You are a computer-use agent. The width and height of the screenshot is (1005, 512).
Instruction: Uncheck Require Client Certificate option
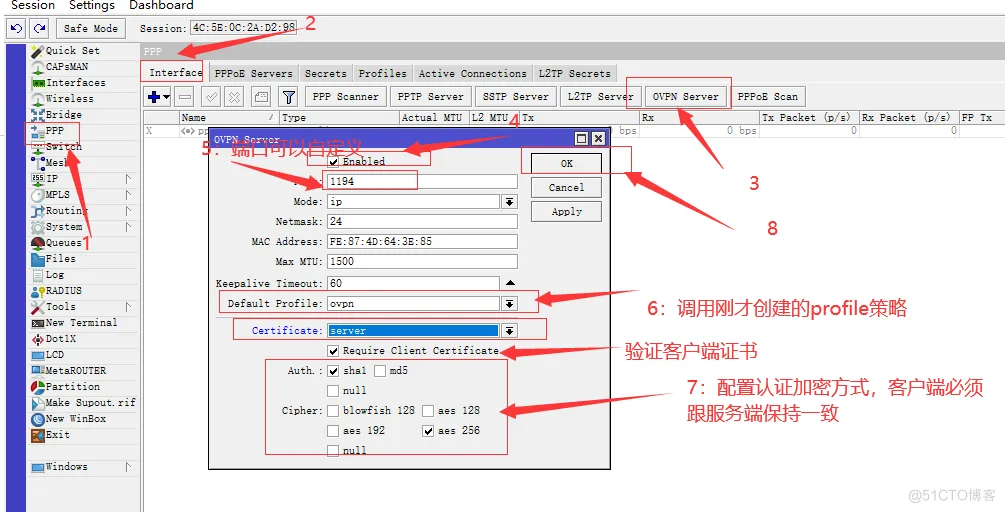point(334,351)
